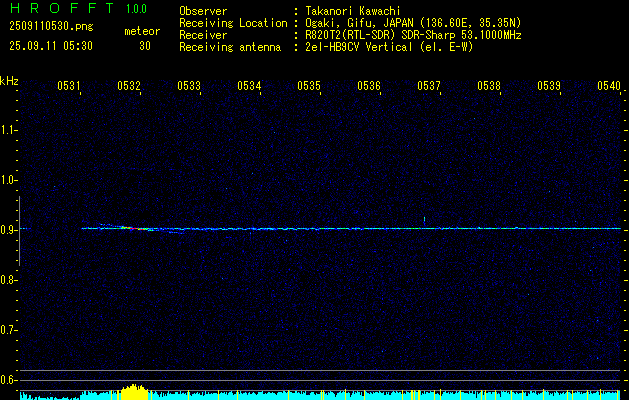
Task: Click the 0.9 kHz axis label
Action: (8, 230)
